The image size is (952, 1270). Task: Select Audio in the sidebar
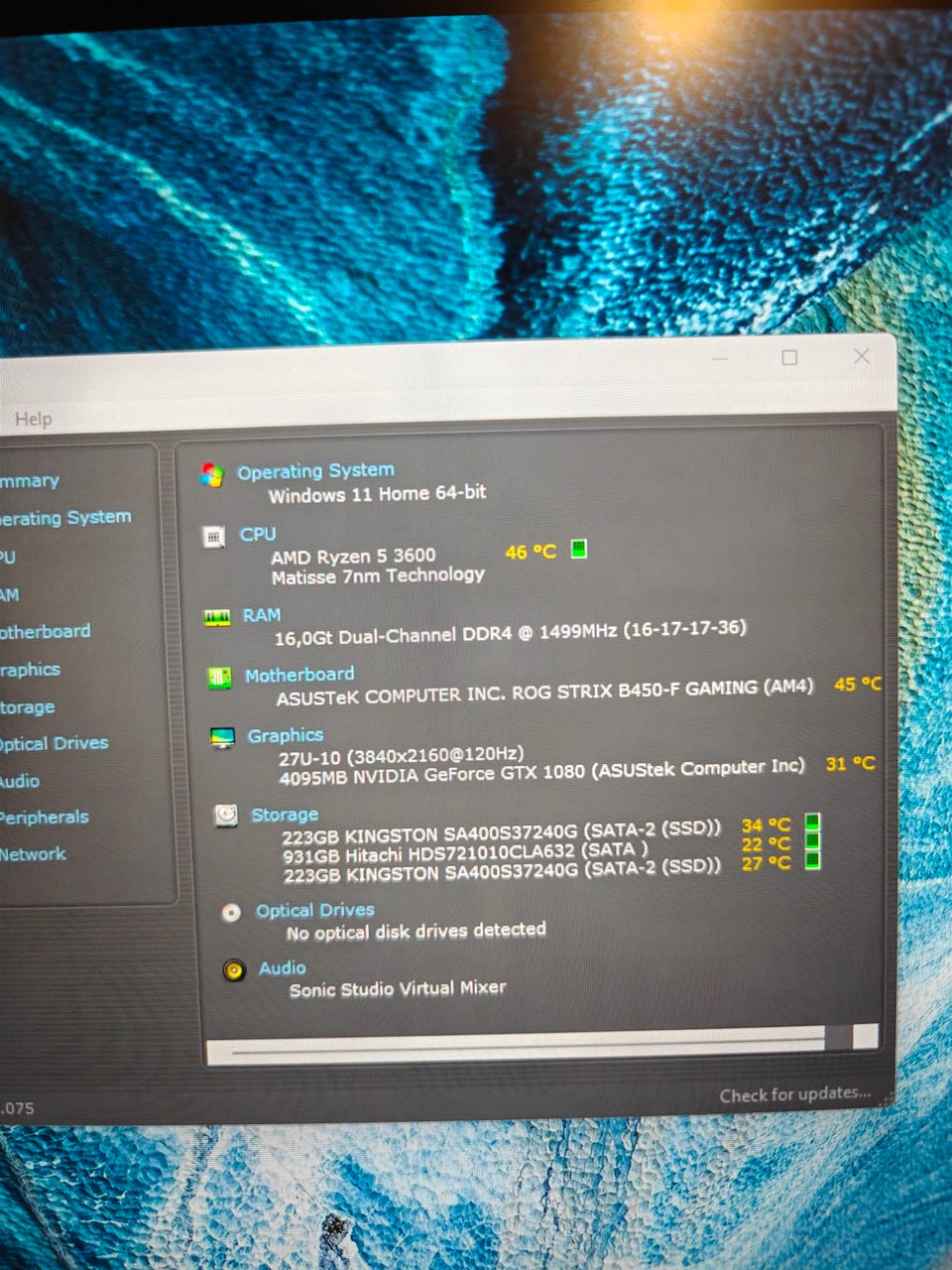click(x=20, y=781)
